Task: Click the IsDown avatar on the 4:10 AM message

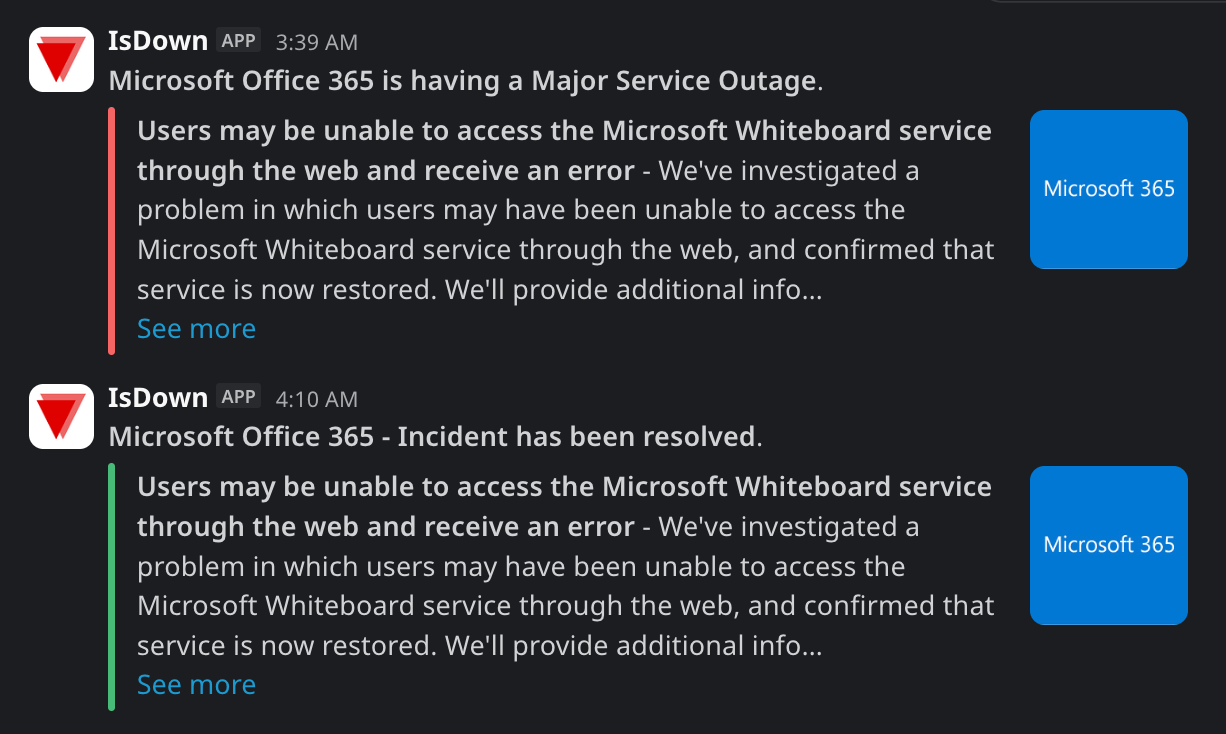Action: [61, 415]
